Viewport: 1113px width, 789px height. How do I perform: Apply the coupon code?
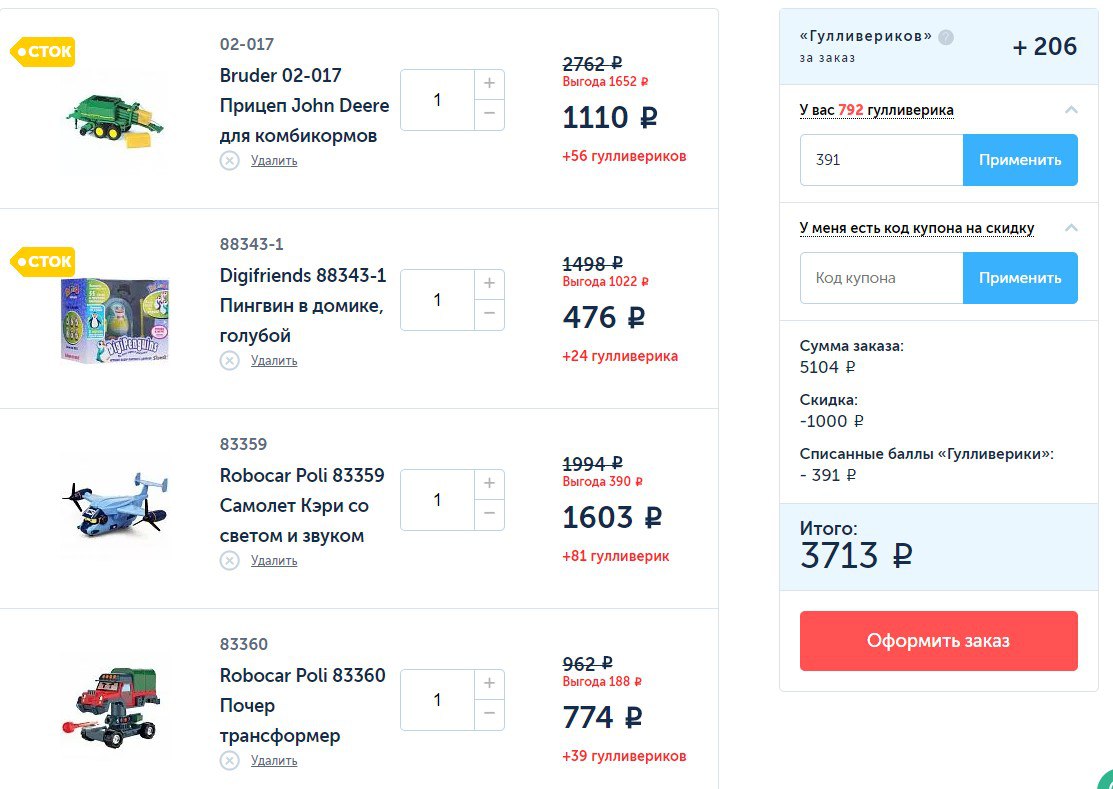tap(1020, 277)
